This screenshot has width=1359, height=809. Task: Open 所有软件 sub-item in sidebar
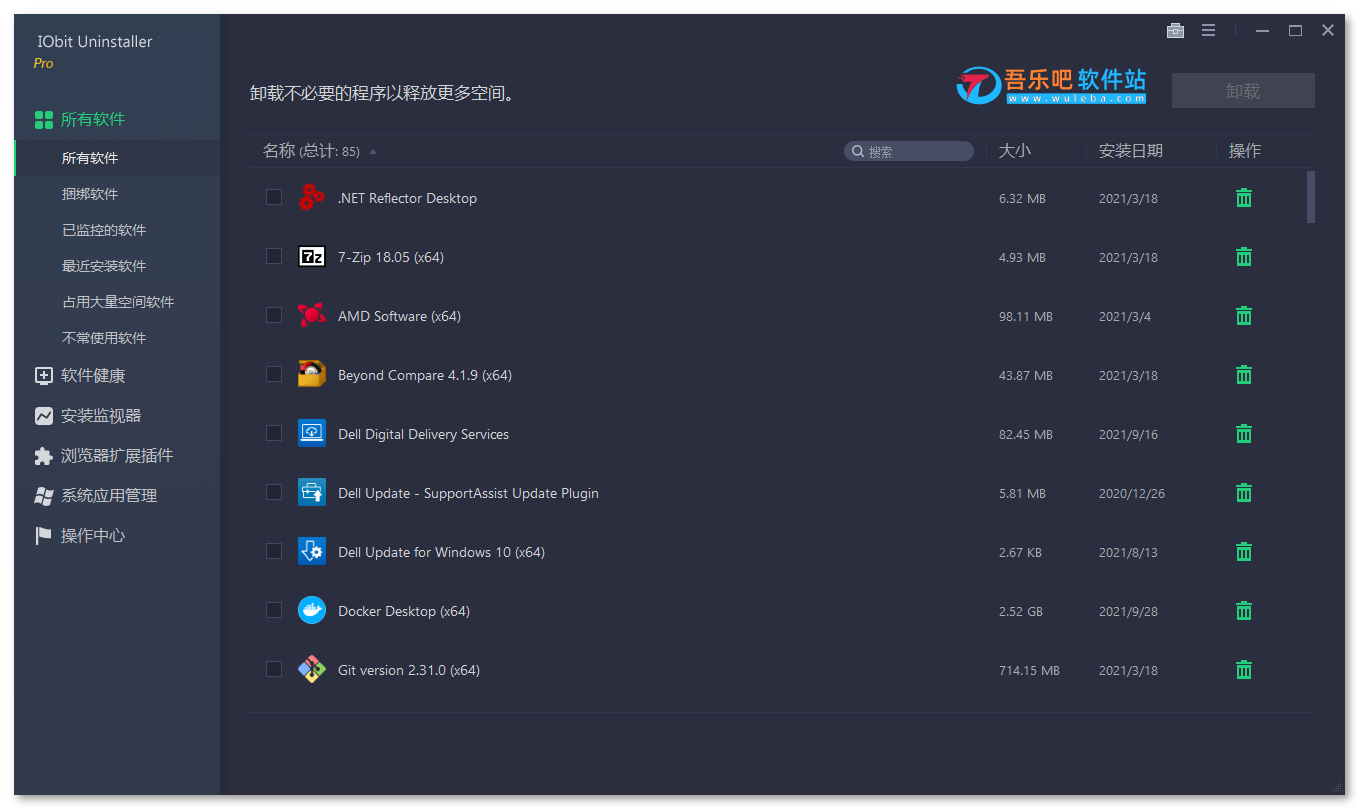coord(117,158)
